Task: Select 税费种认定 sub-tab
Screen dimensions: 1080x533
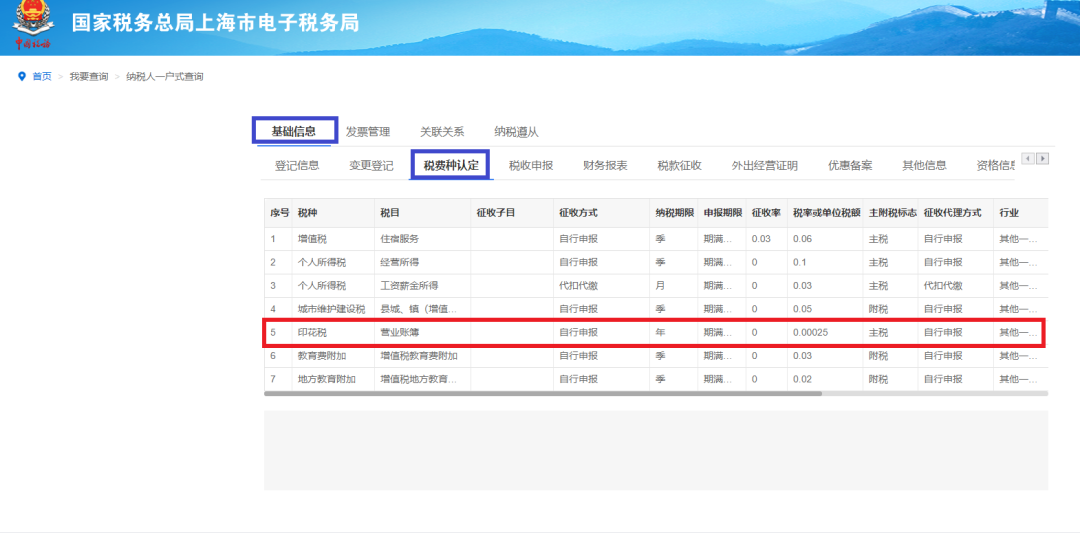Action: pos(450,165)
